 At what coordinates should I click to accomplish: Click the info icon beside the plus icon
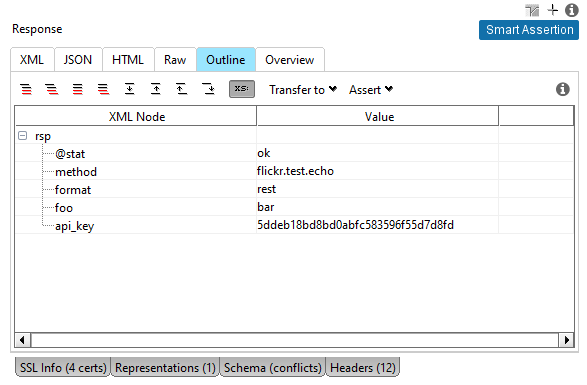pos(572,10)
